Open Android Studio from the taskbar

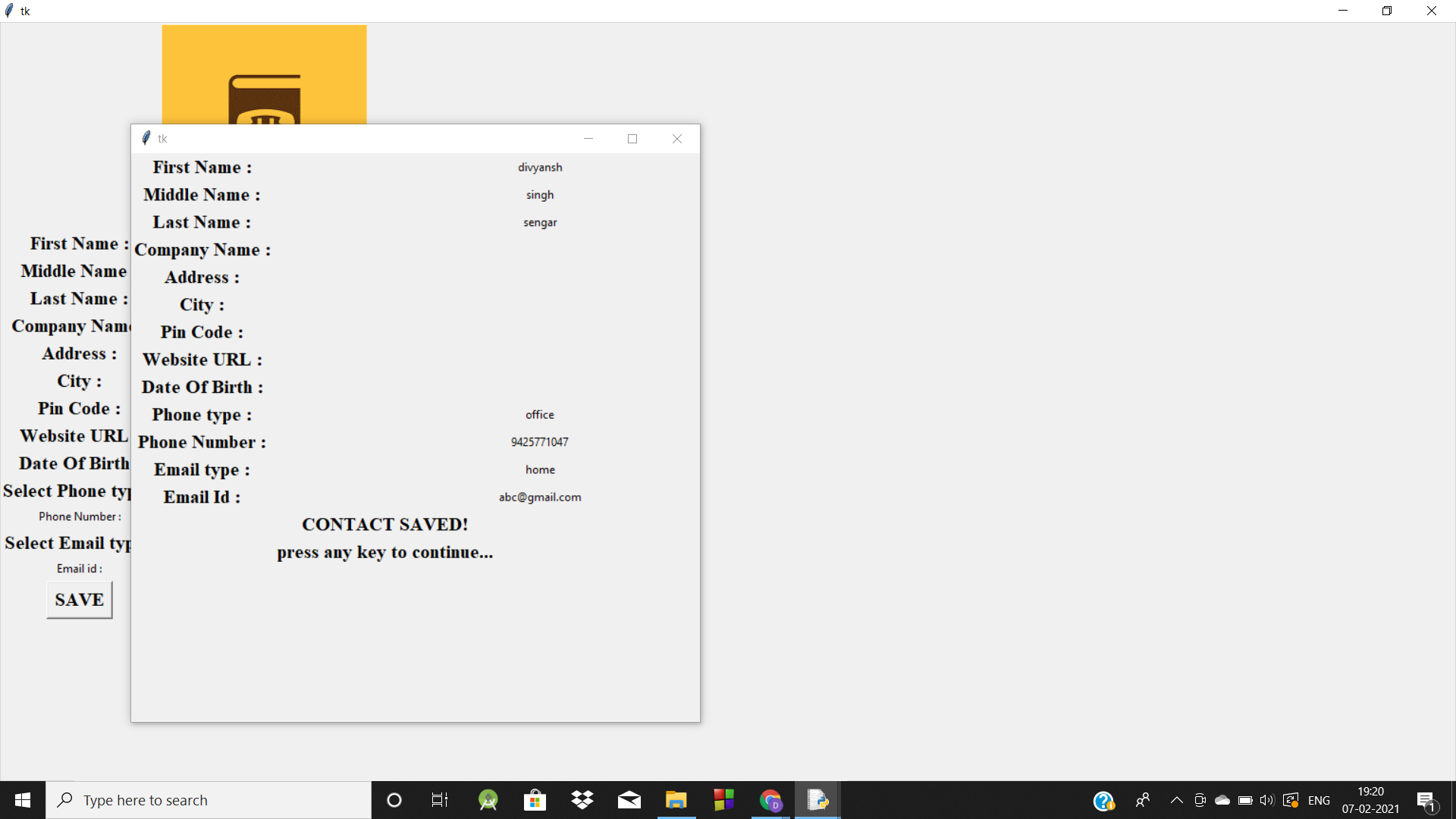coord(488,800)
